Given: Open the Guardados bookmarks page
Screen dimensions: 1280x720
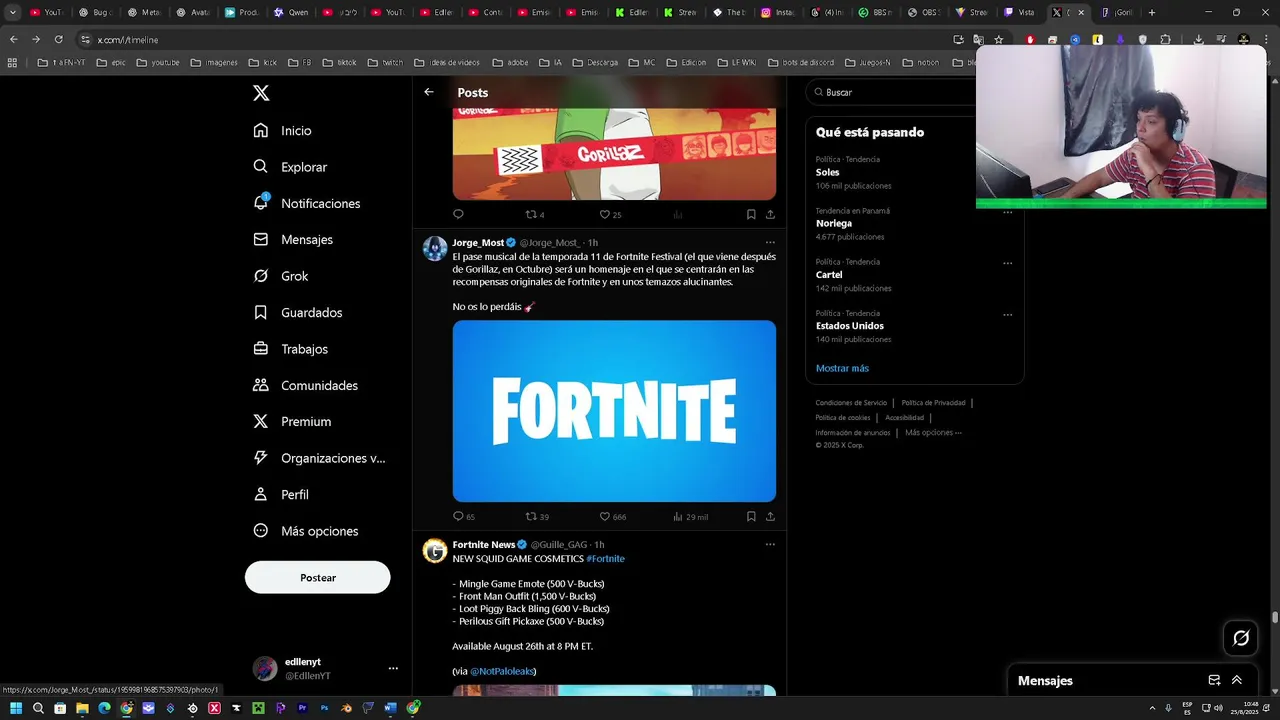Looking at the screenshot, I should [x=298, y=313].
